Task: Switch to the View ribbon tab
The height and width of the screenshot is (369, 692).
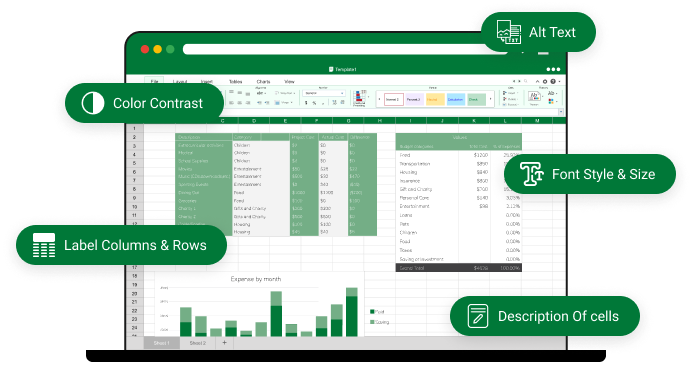Action: [289, 82]
